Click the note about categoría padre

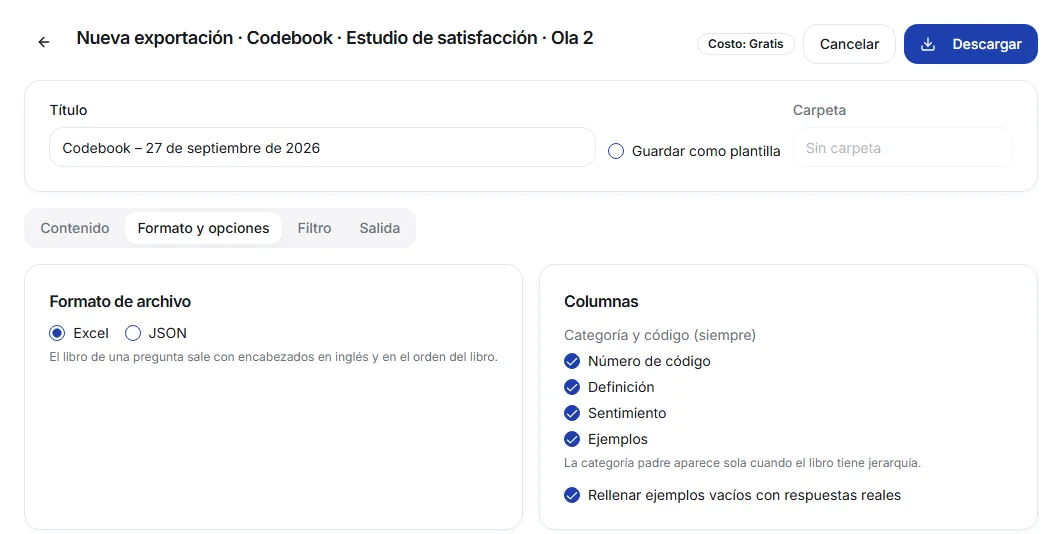(x=742, y=463)
